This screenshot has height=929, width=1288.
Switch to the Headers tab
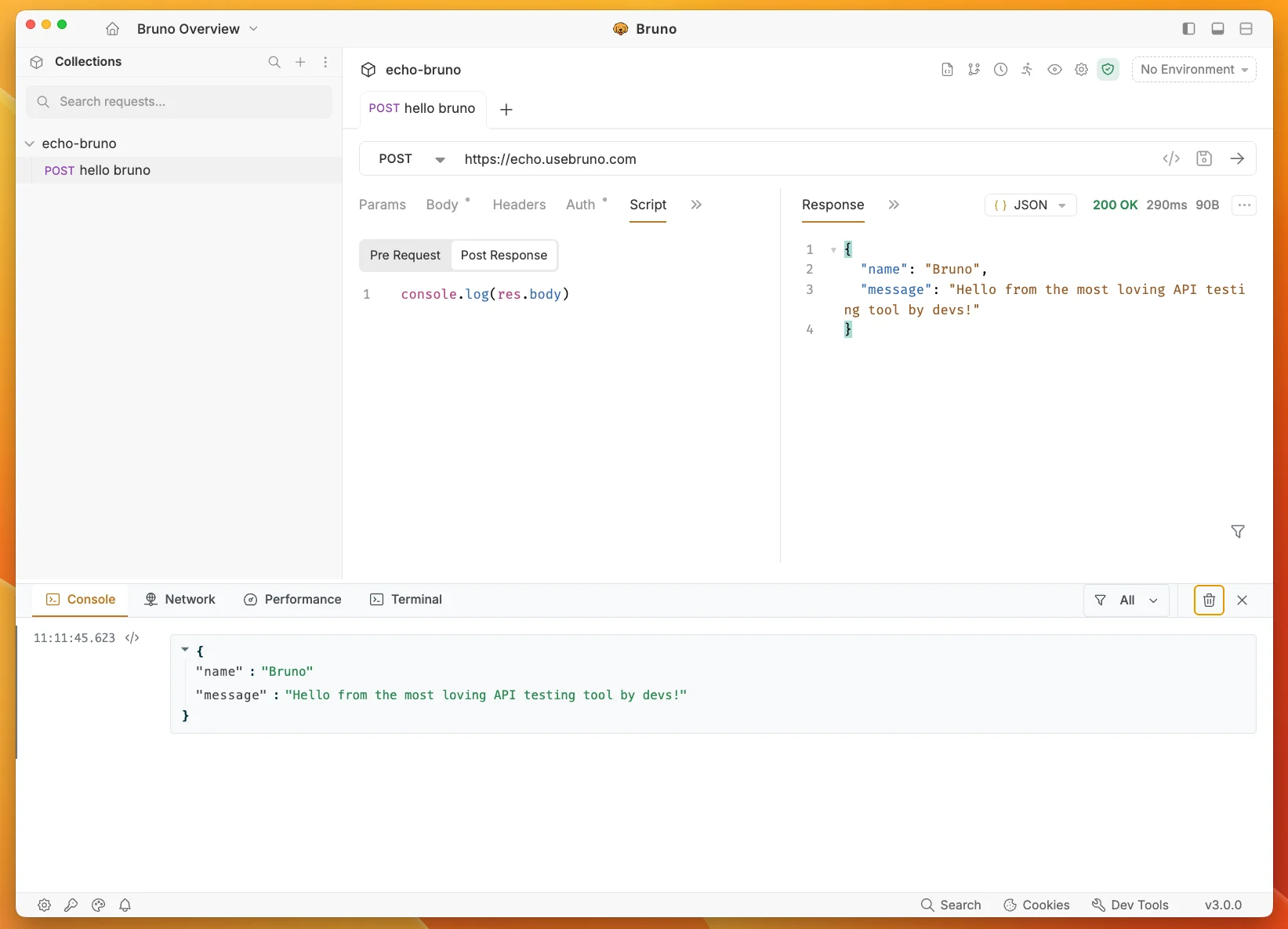click(519, 205)
